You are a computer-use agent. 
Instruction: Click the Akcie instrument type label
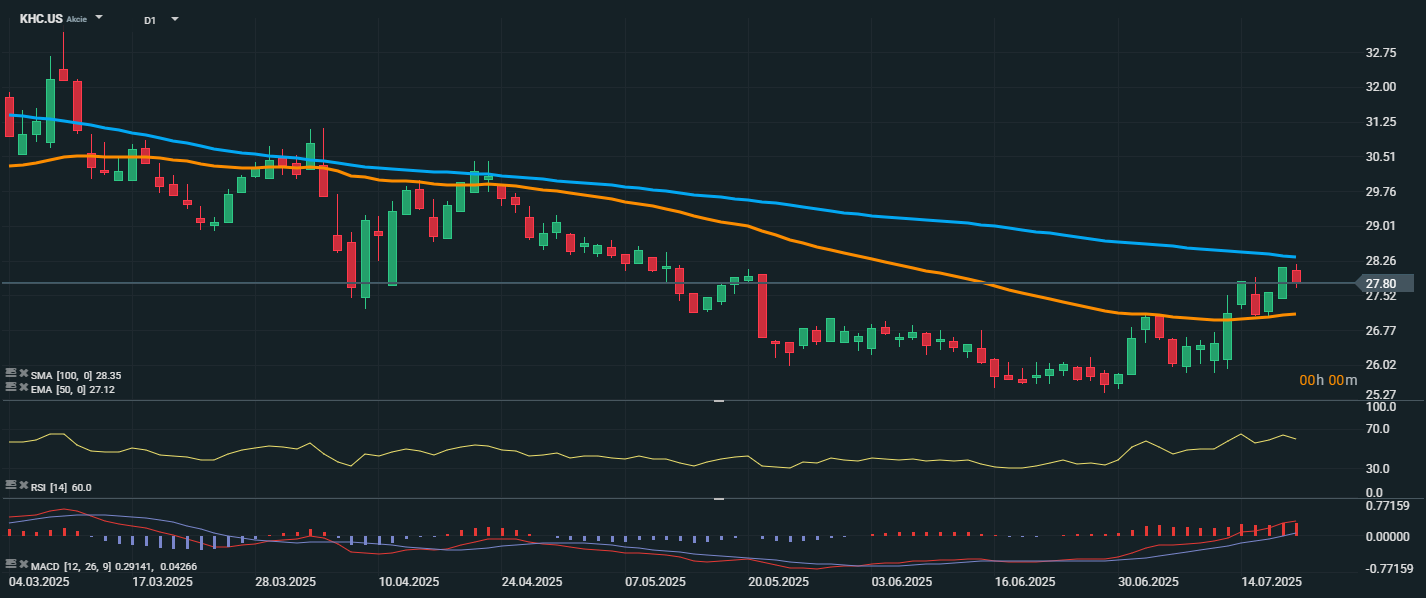pyautogui.click(x=77, y=20)
